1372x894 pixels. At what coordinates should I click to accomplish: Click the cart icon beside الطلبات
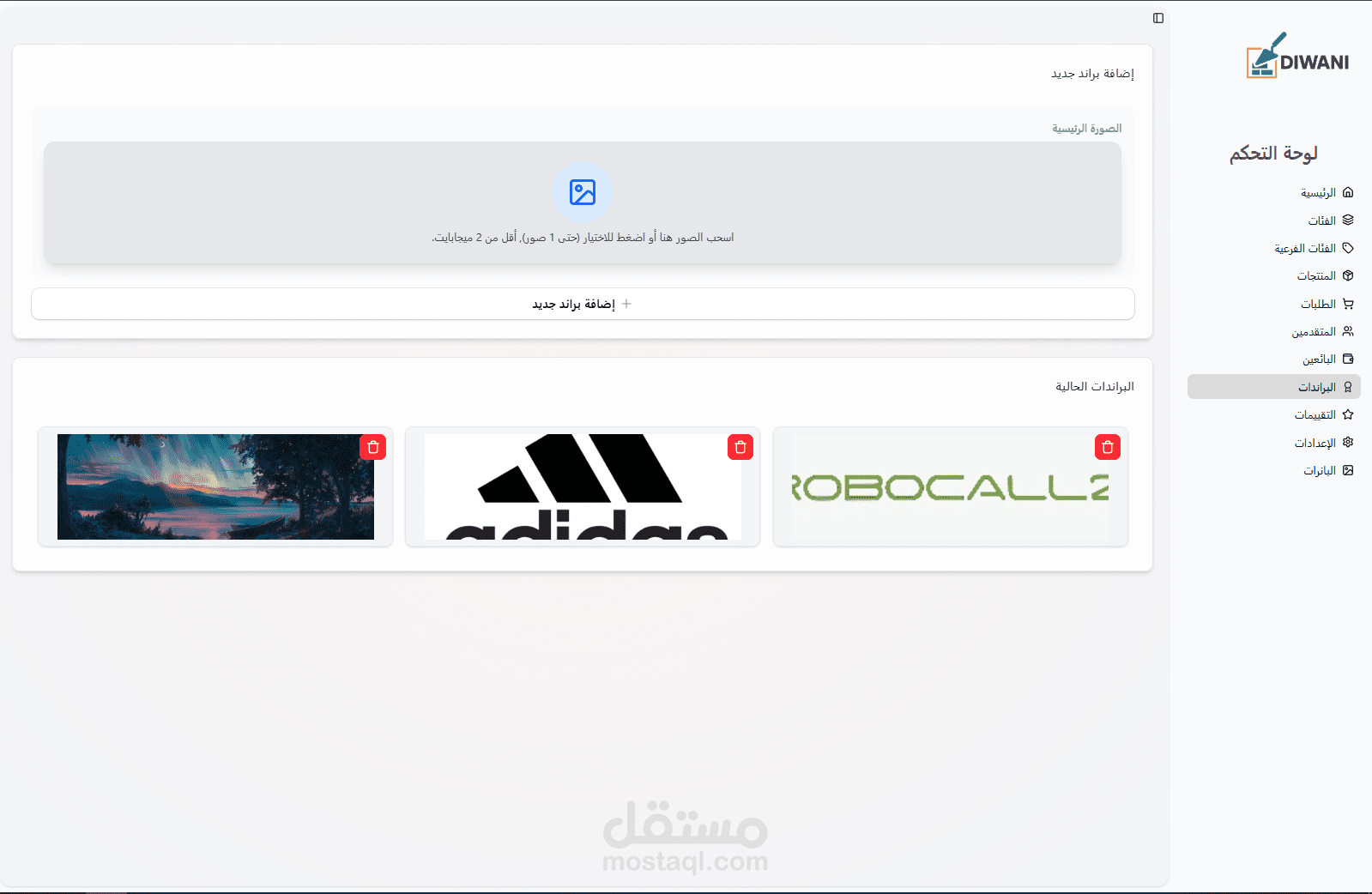[1348, 304]
